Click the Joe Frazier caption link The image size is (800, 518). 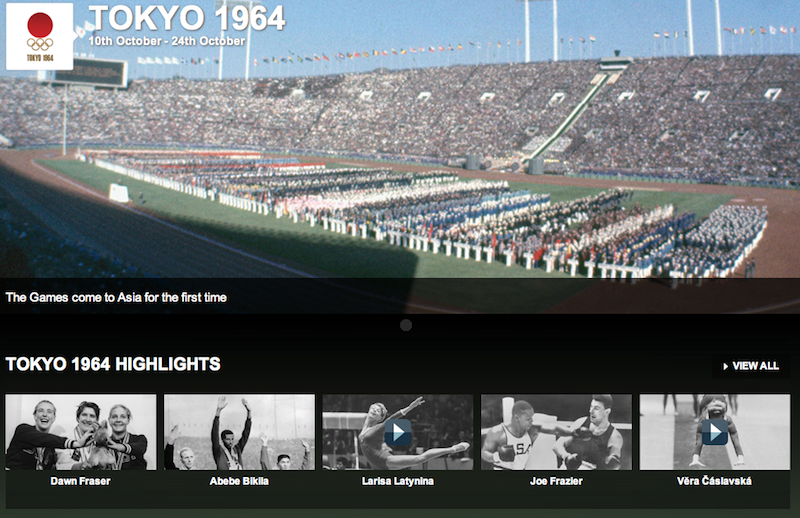pos(556,481)
